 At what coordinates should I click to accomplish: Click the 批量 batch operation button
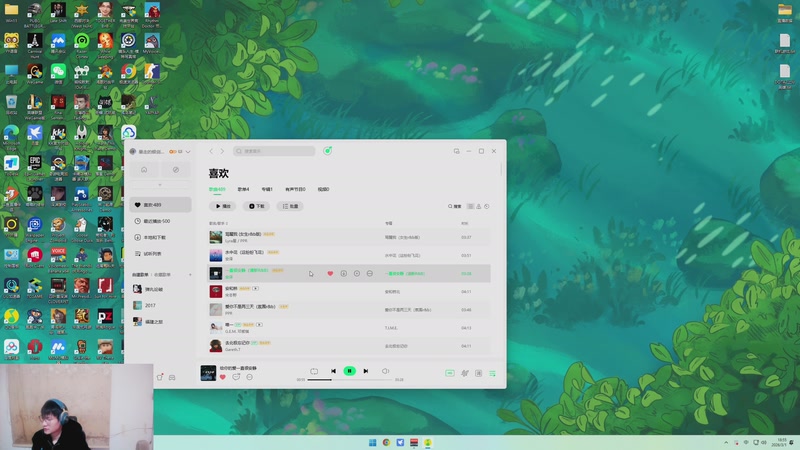(x=290, y=206)
